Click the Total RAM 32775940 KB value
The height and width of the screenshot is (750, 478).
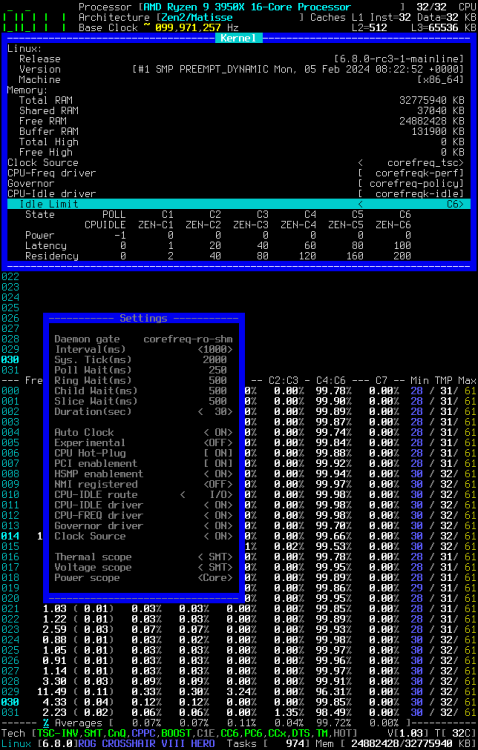coord(432,100)
